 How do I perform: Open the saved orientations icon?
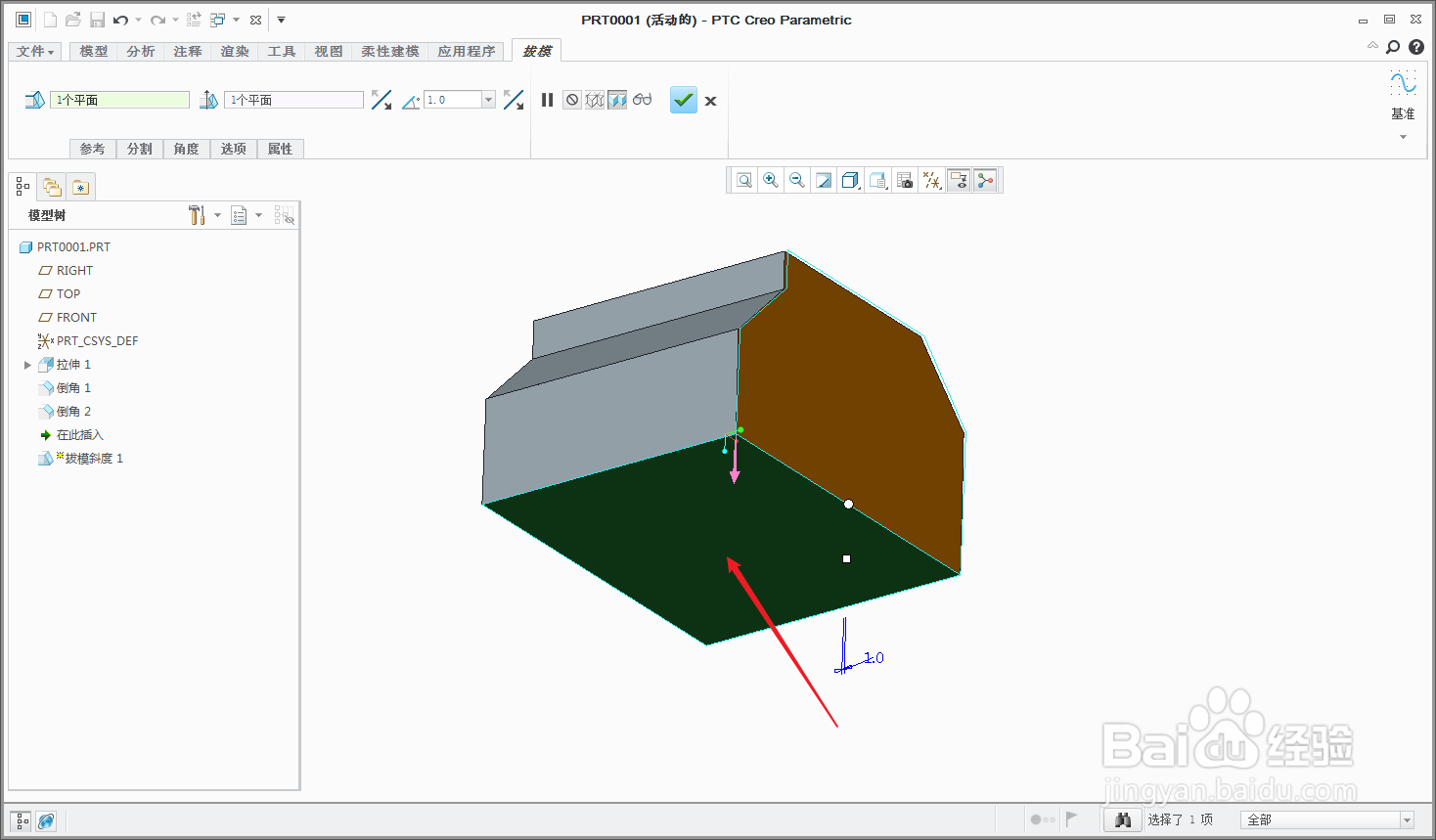click(878, 180)
